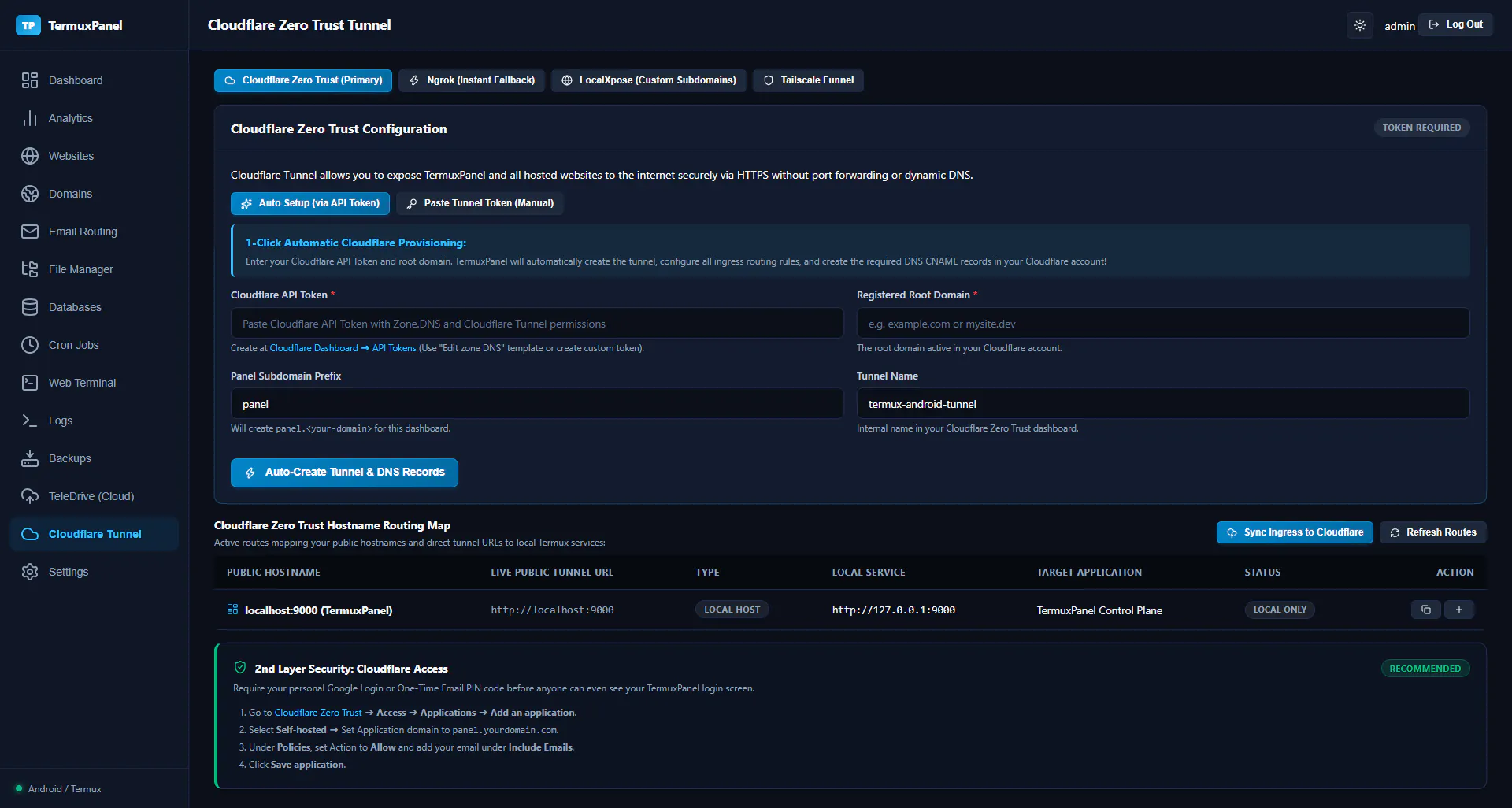1512x808 pixels.
Task: Focus the Registered Root Domain field
Action: coord(1163,324)
